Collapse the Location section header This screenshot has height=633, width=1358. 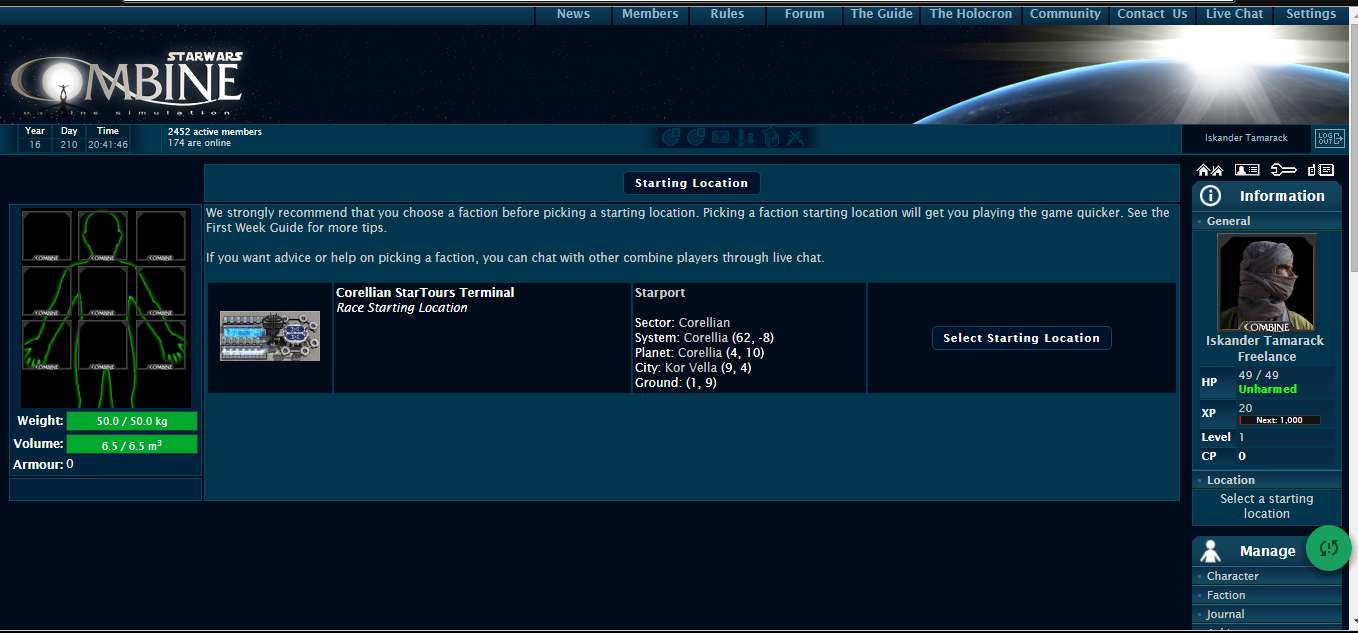(x=1230, y=480)
